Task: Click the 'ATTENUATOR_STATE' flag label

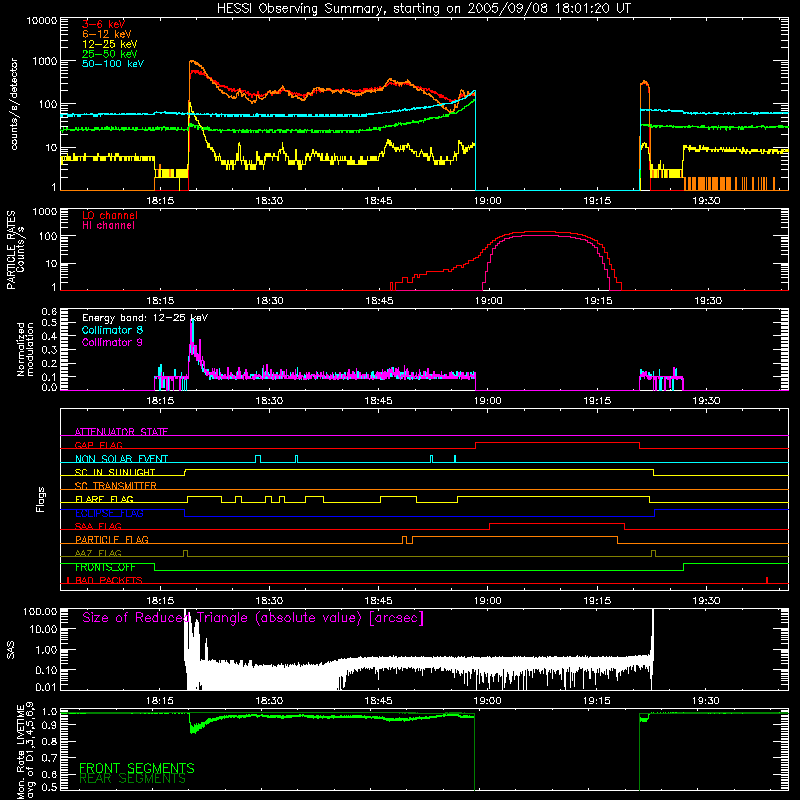Action: tap(121, 432)
